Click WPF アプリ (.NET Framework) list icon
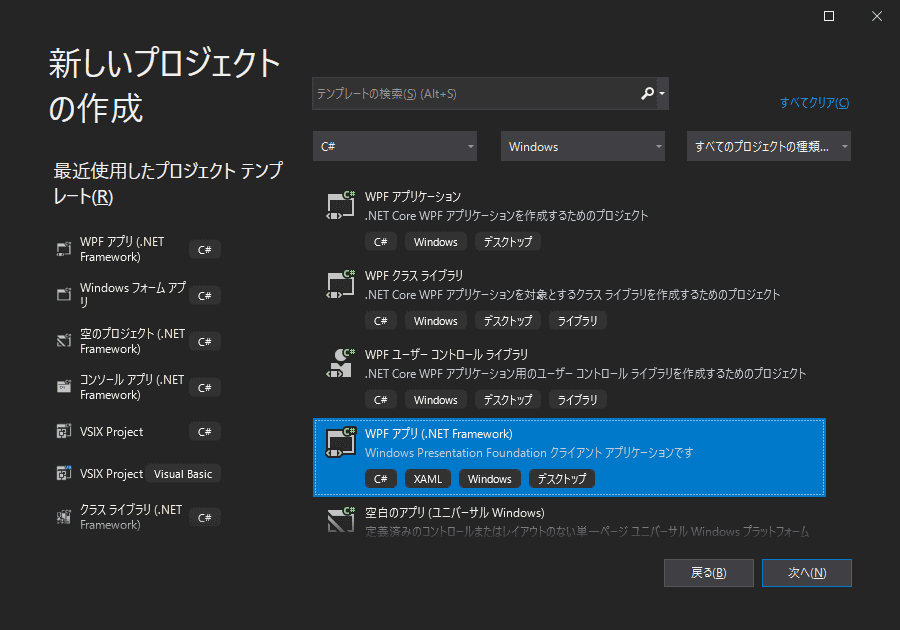Image resolution: width=900 pixels, height=630 pixels. pyautogui.click(x=340, y=442)
